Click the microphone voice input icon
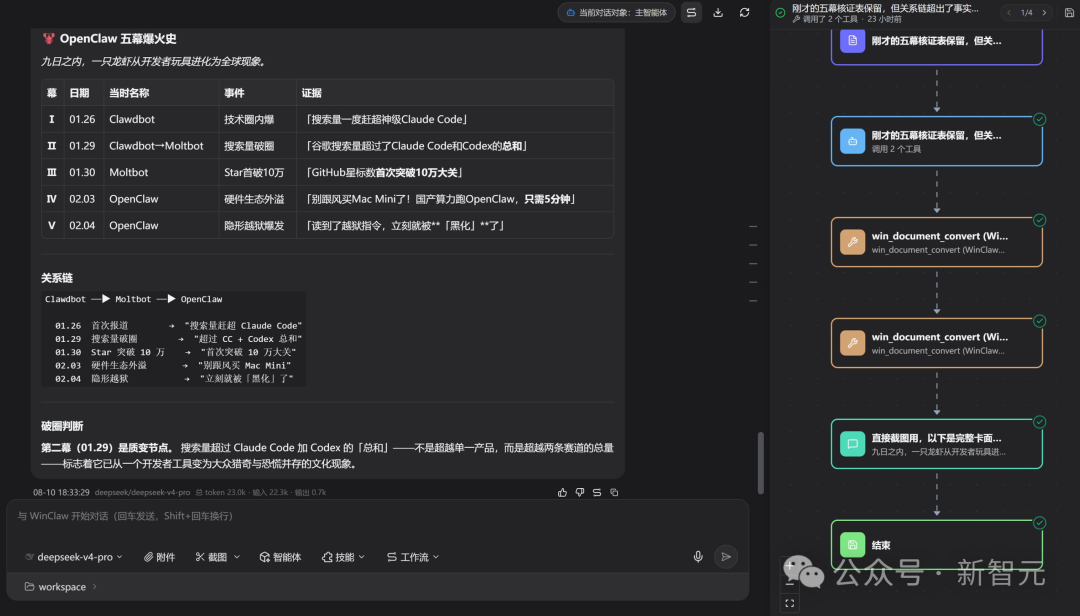This screenshot has height=616, width=1080. click(698, 557)
